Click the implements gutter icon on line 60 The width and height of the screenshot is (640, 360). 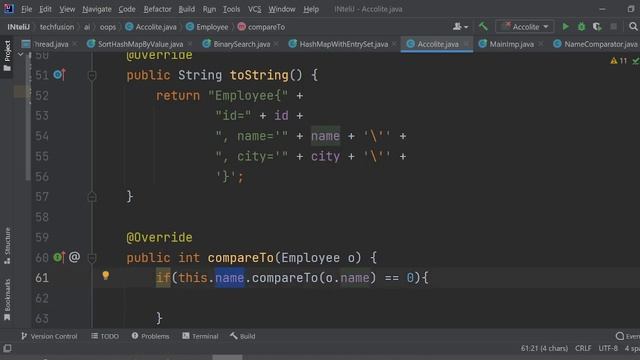60,257
